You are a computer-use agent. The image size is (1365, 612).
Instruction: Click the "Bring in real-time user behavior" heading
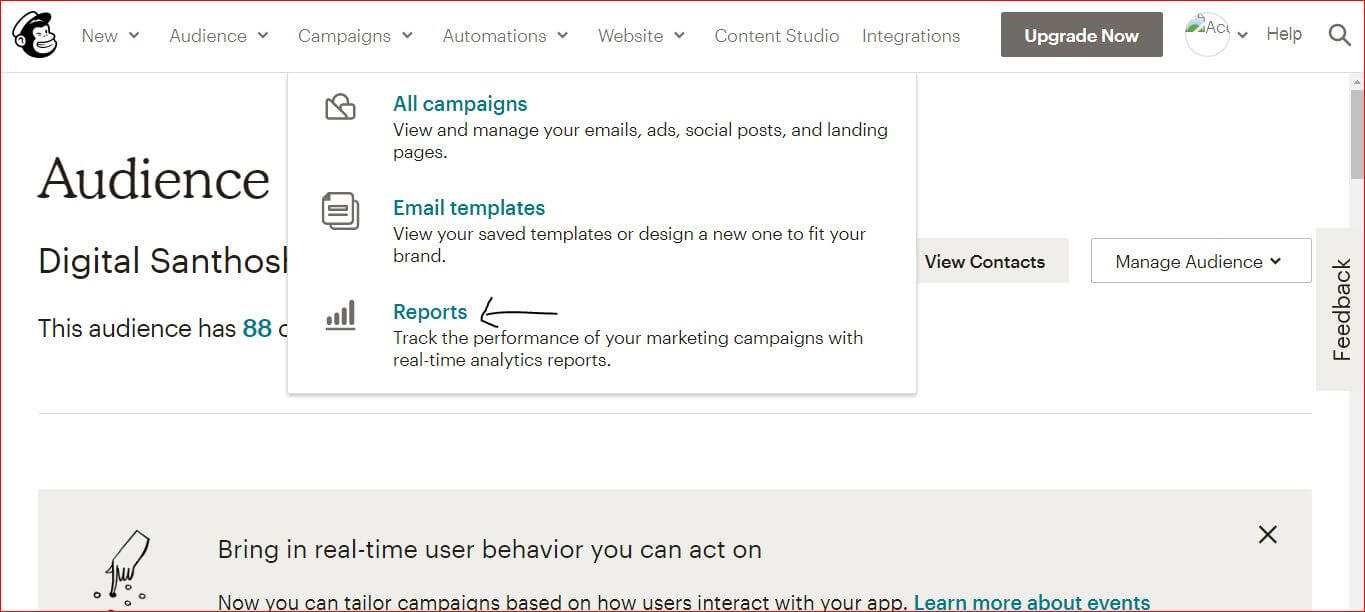click(x=489, y=549)
